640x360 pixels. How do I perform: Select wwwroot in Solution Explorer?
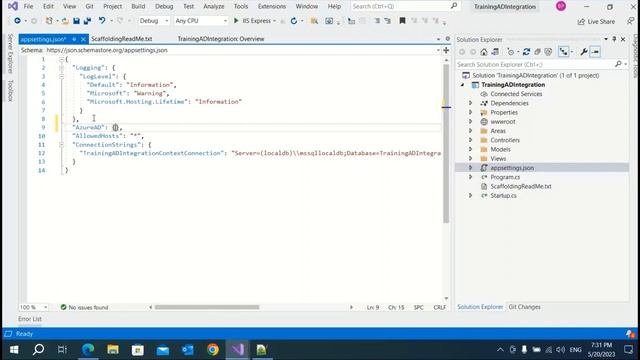pos(502,122)
